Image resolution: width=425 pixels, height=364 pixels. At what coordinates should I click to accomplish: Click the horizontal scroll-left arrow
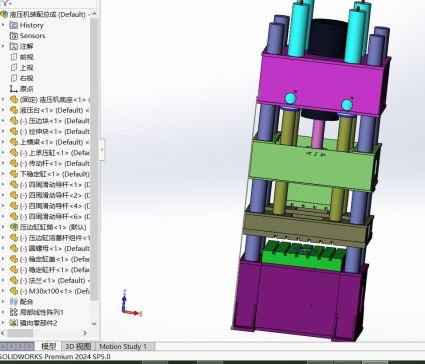pos(3,333)
